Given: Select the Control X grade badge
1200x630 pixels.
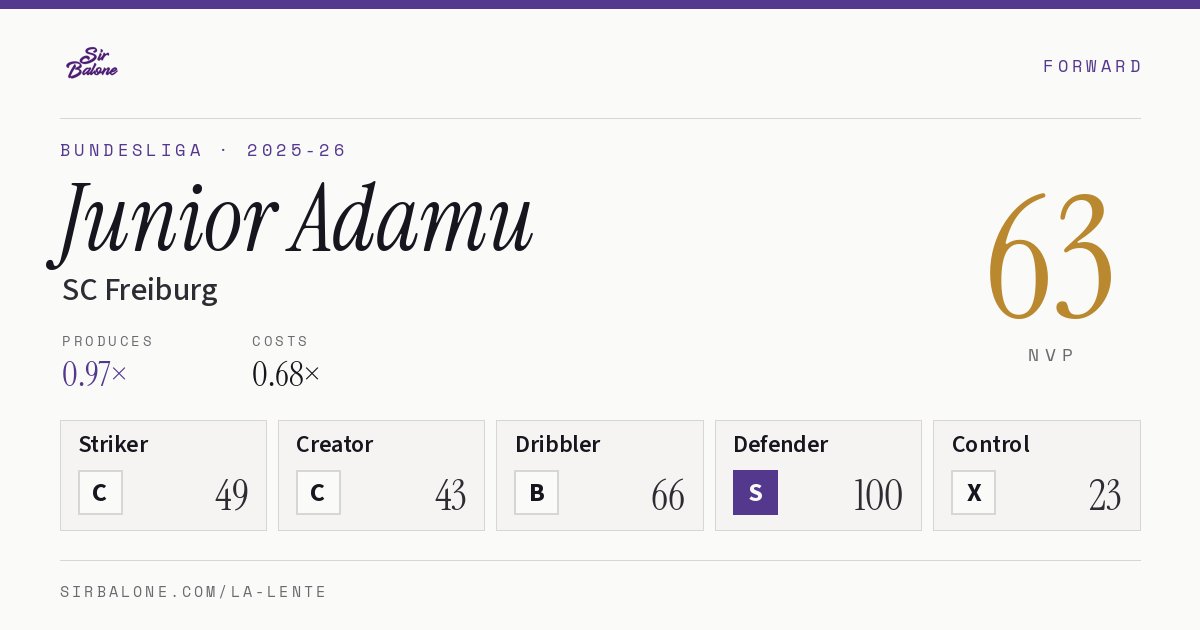Looking at the screenshot, I should tap(973, 493).
